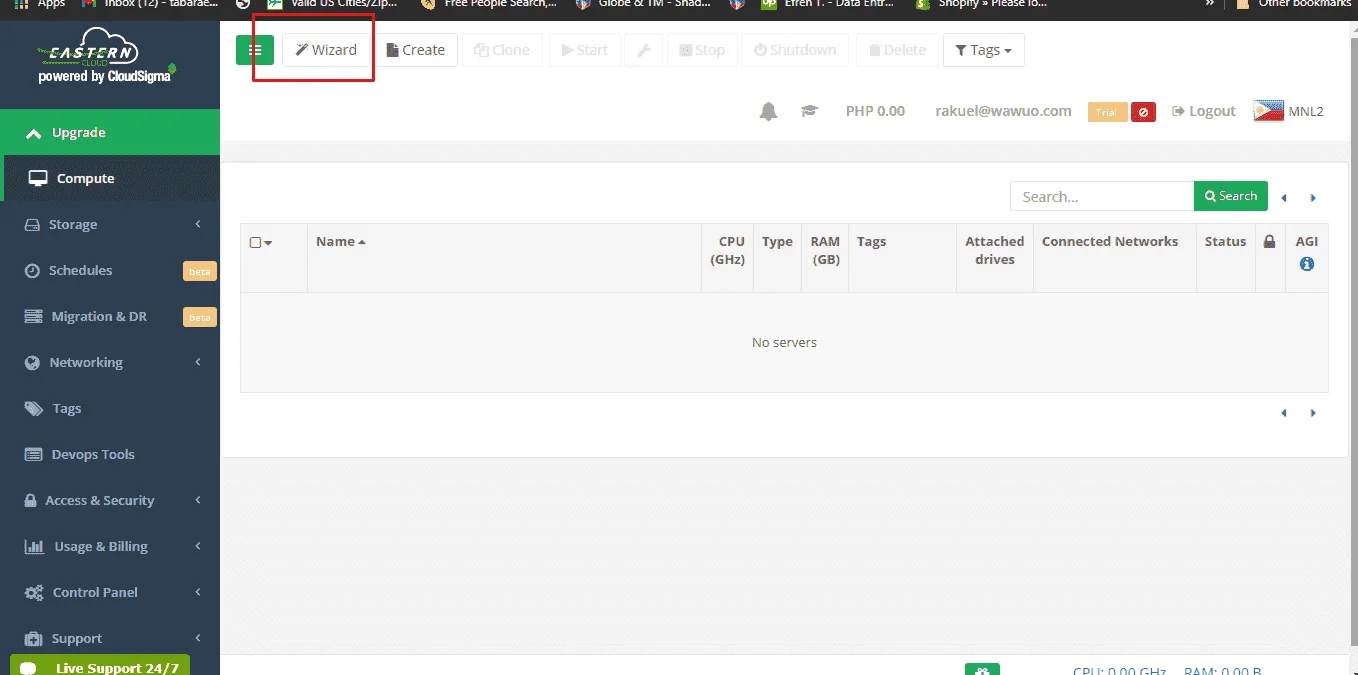Go to previous page below the table
The height and width of the screenshot is (675, 1358).
coord(1284,413)
